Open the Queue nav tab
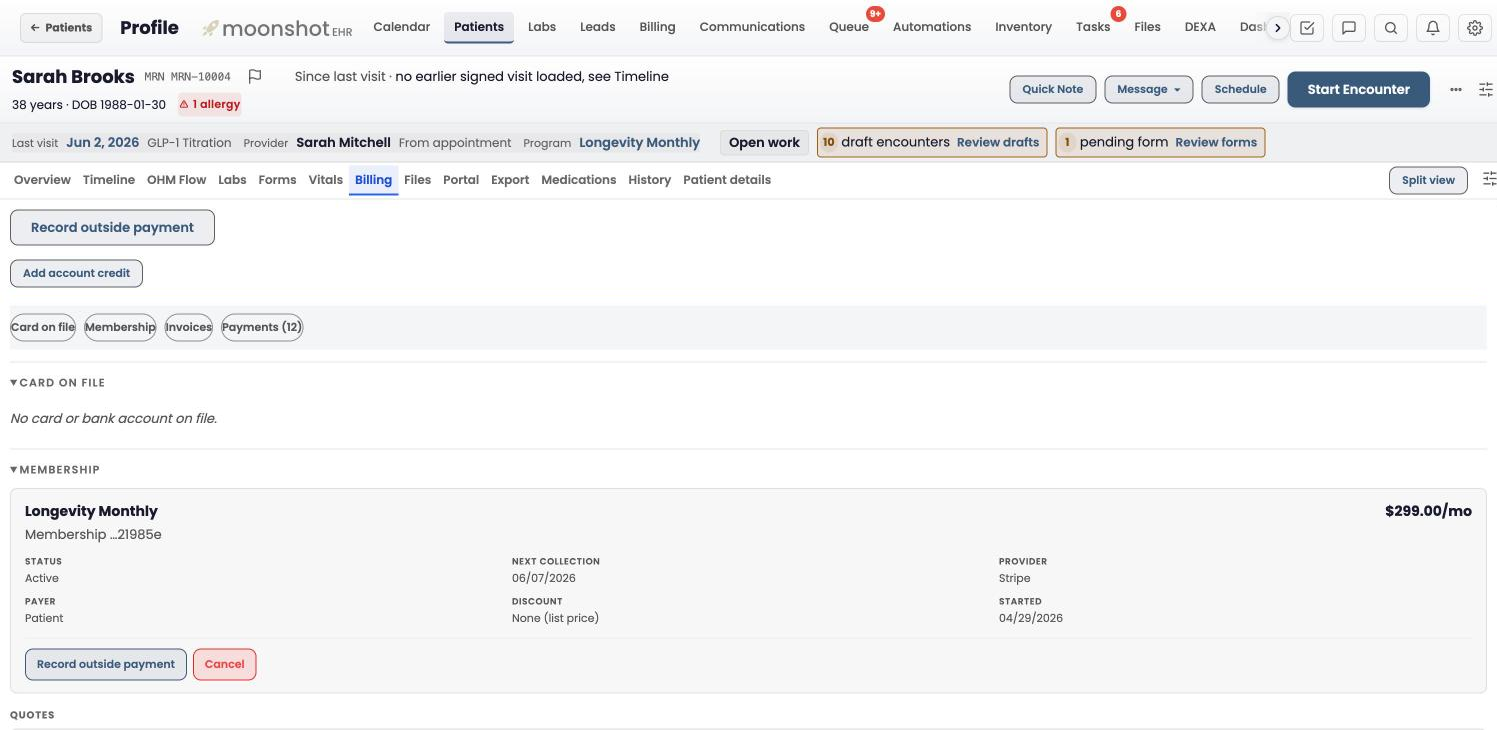The height and width of the screenshot is (730, 1497). [x=849, y=27]
